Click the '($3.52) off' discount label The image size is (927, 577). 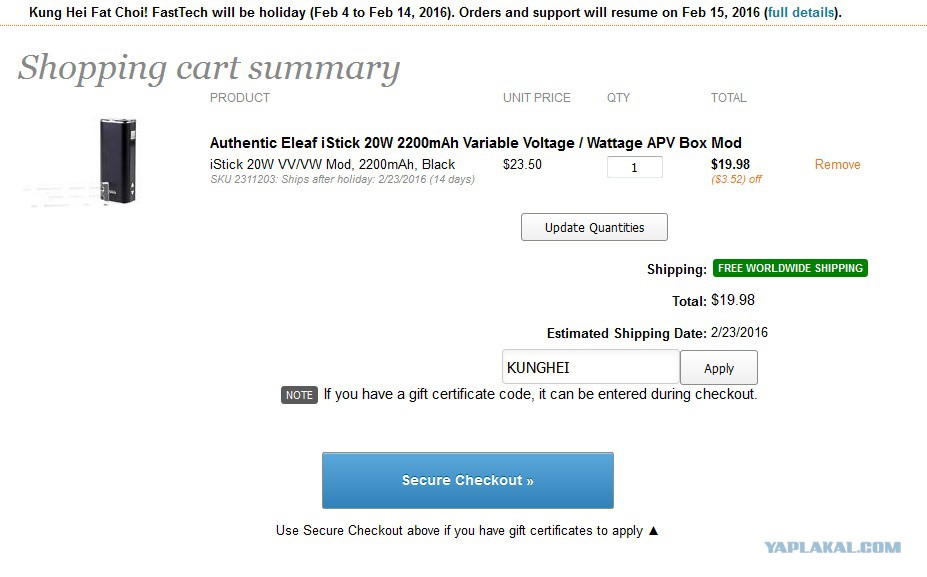click(736, 179)
